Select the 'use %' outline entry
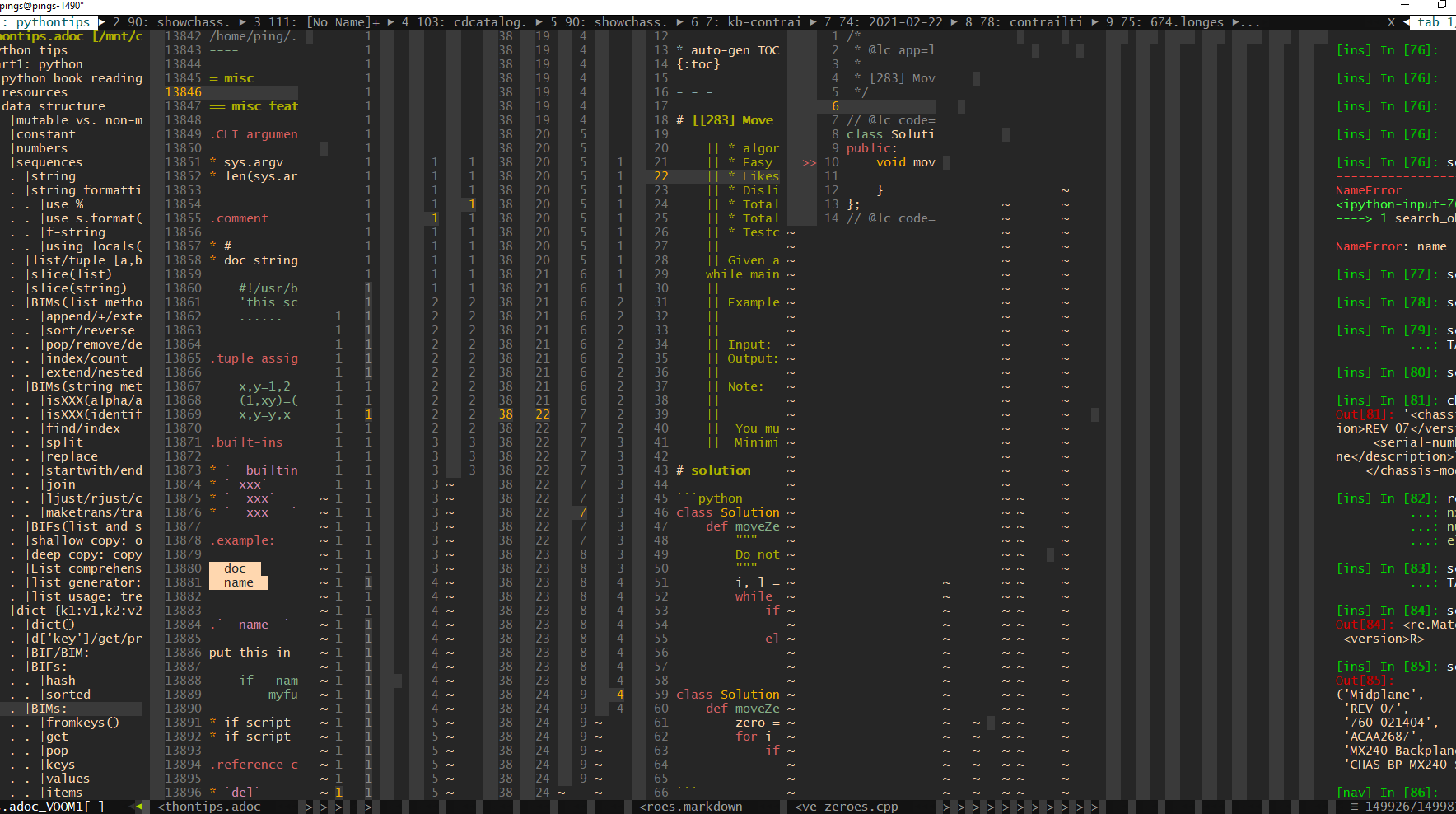 point(64,204)
